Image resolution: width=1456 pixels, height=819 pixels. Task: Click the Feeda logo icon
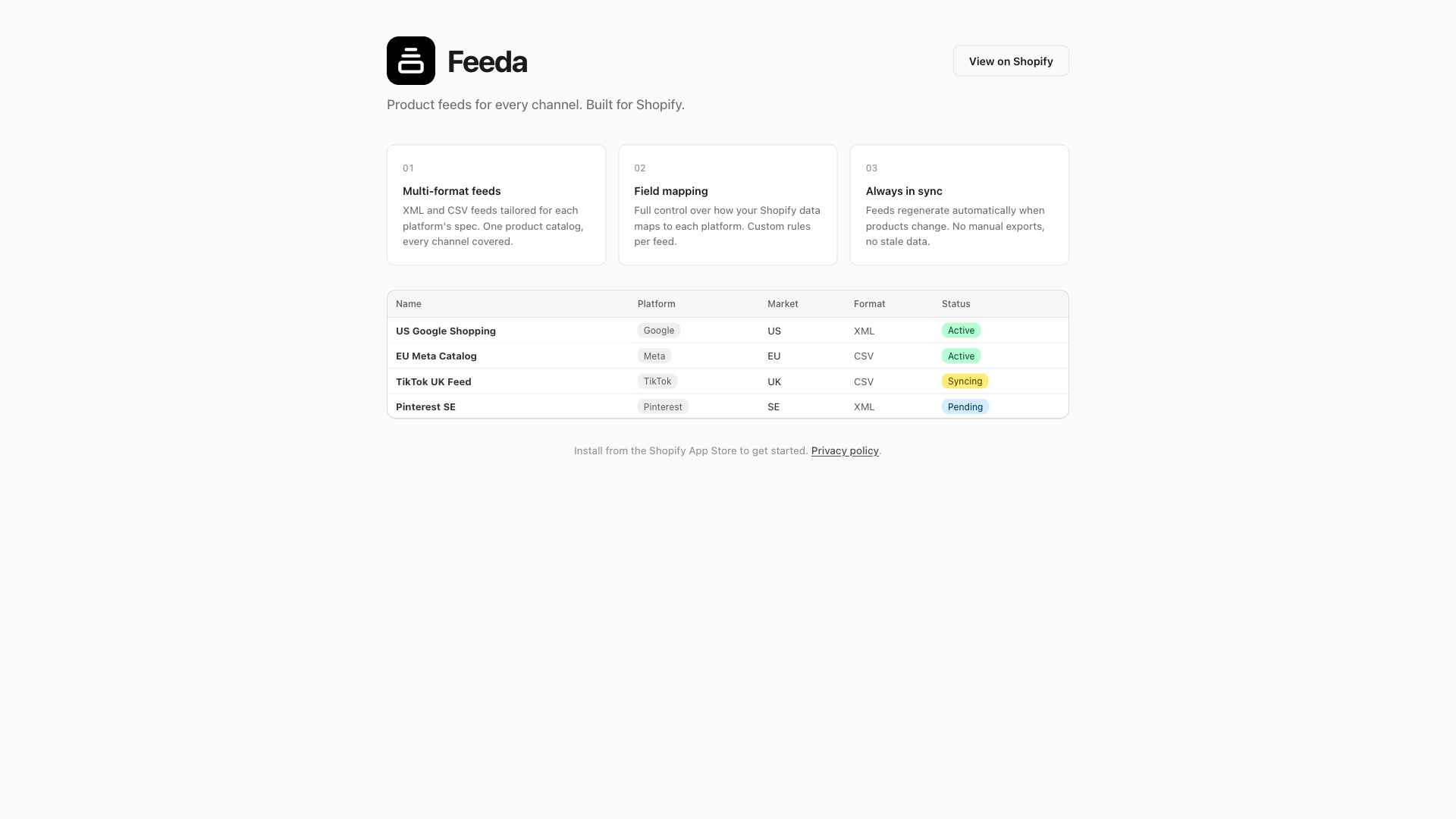click(x=410, y=61)
